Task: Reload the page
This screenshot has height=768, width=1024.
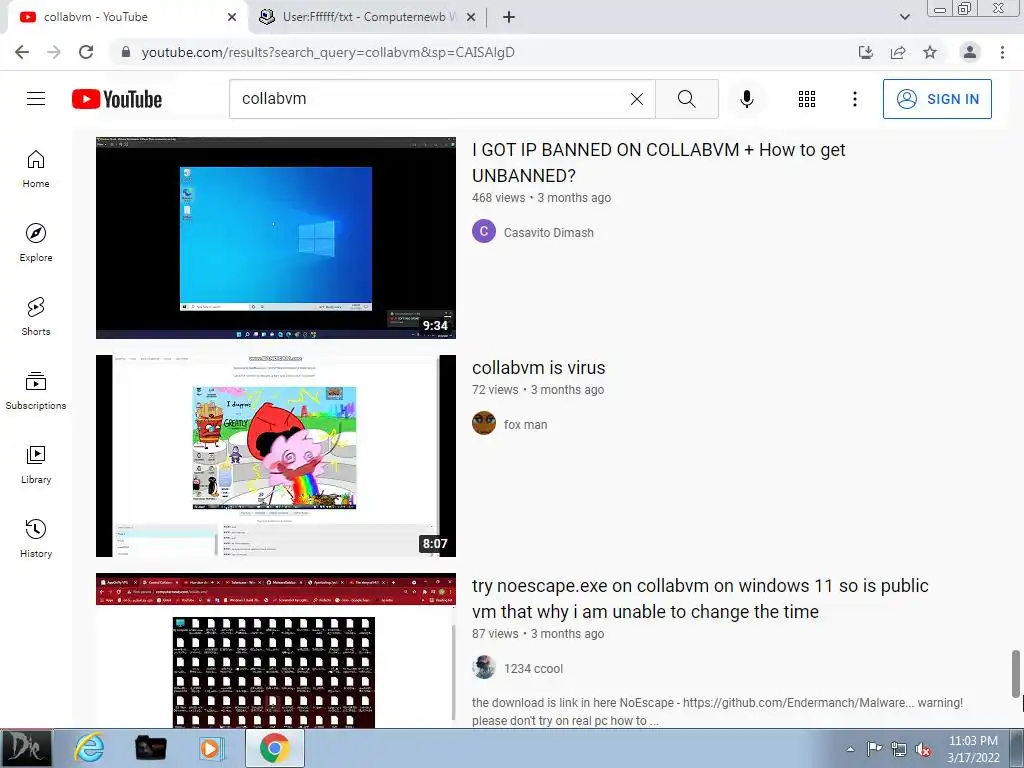Action: 86,52
